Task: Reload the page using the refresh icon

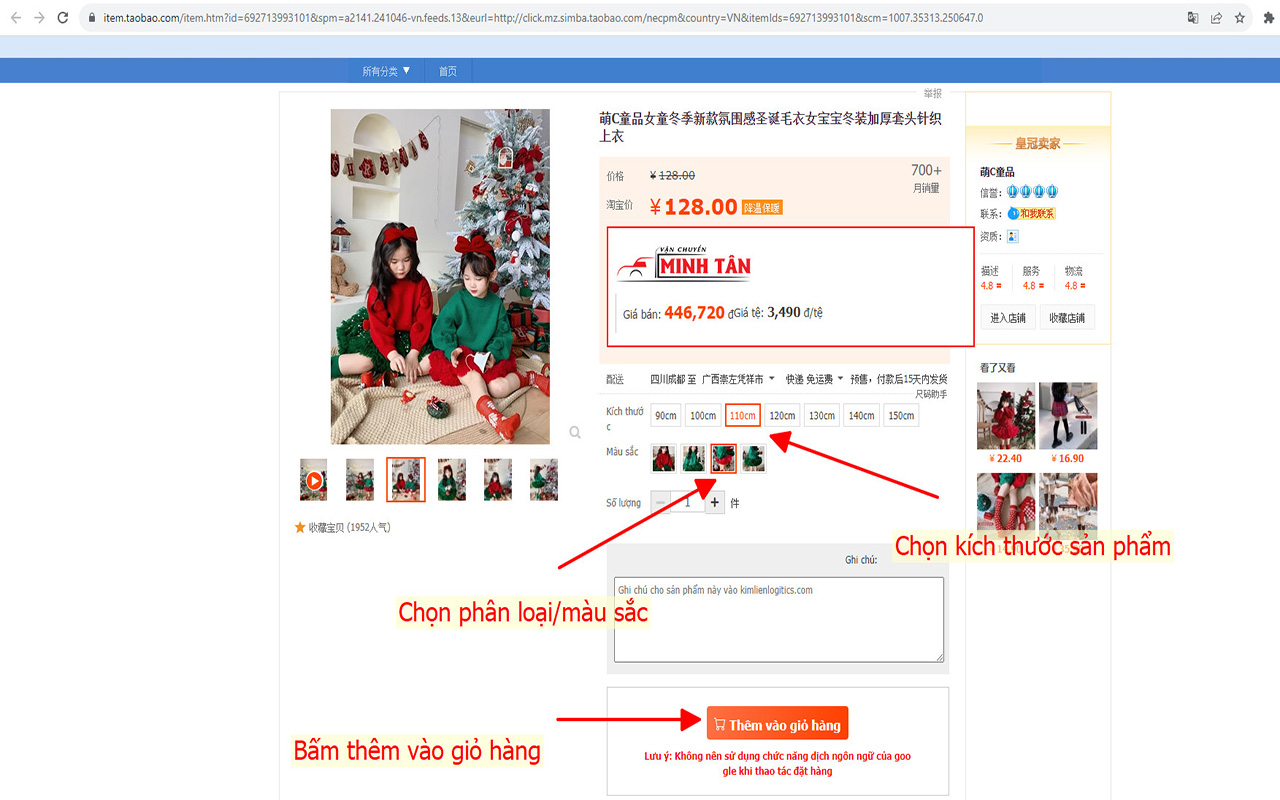Action: point(63,17)
